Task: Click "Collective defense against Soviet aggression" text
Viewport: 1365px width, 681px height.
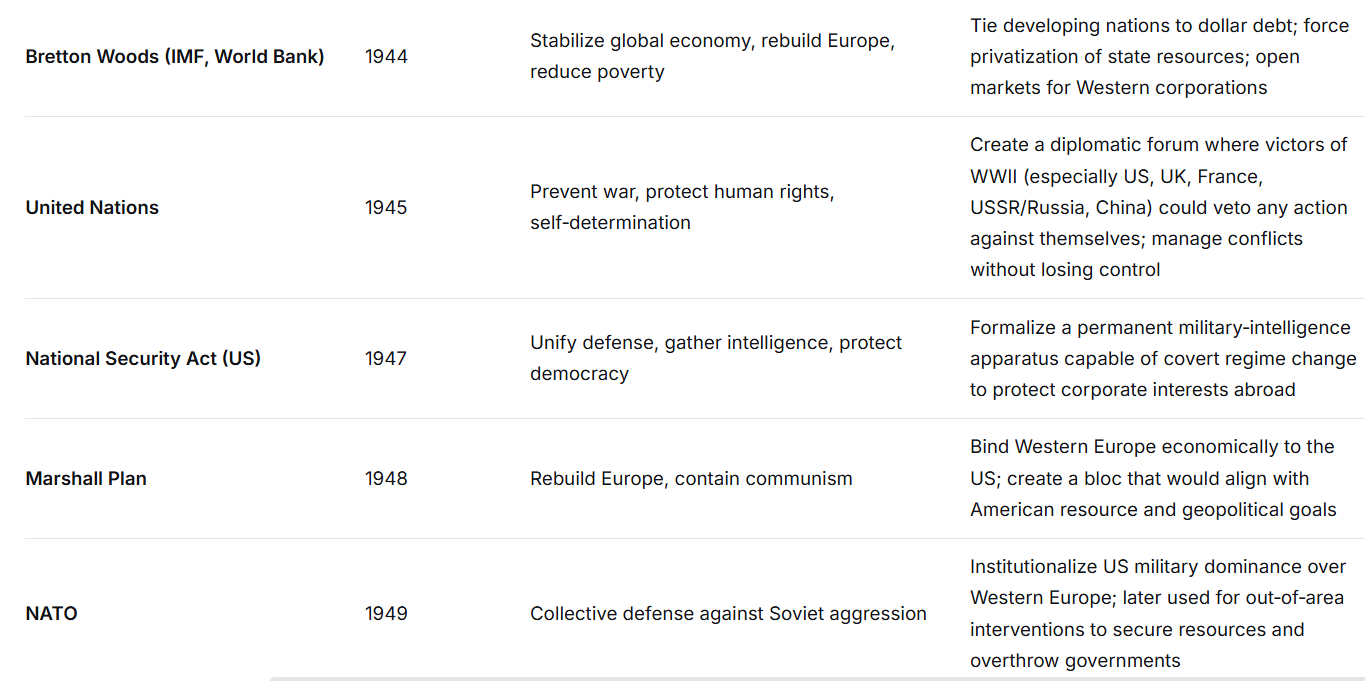Action: click(728, 614)
